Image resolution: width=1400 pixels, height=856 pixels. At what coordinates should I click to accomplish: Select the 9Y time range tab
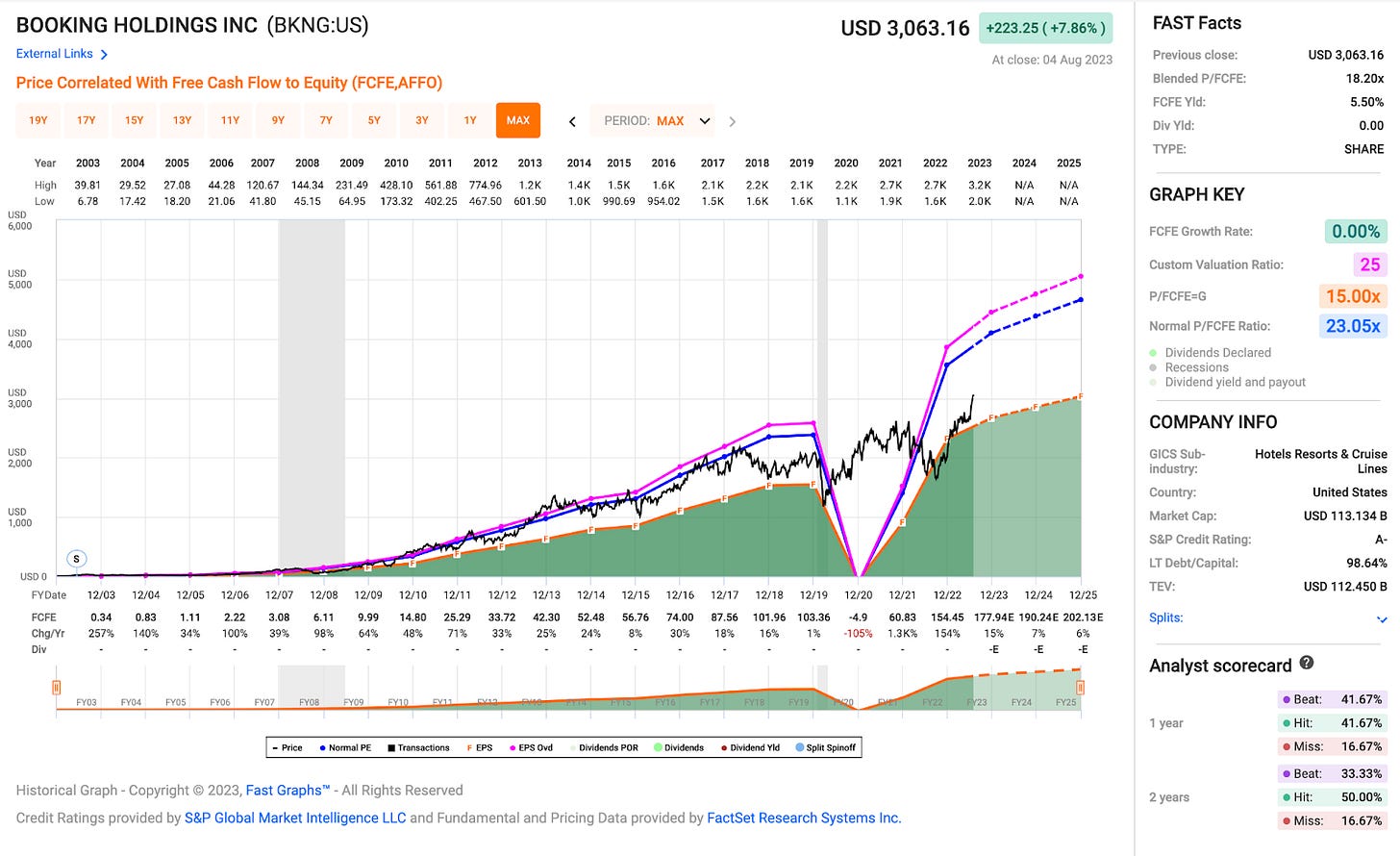[x=278, y=120]
